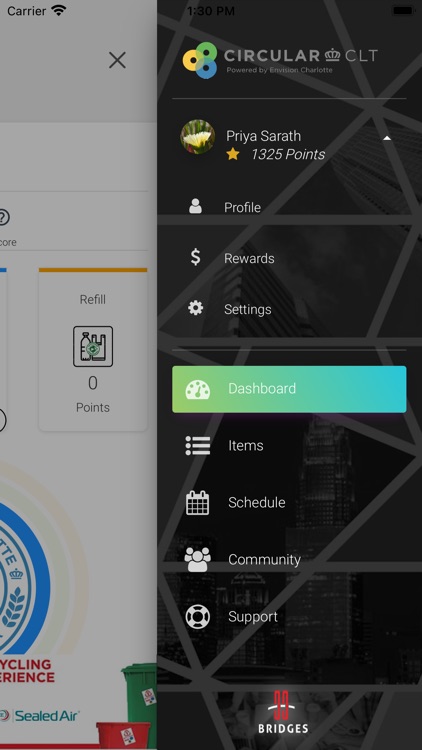This screenshot has height=750, width=422.
Task: Open the Dashboard gauge icon
Action: (198, 390)
